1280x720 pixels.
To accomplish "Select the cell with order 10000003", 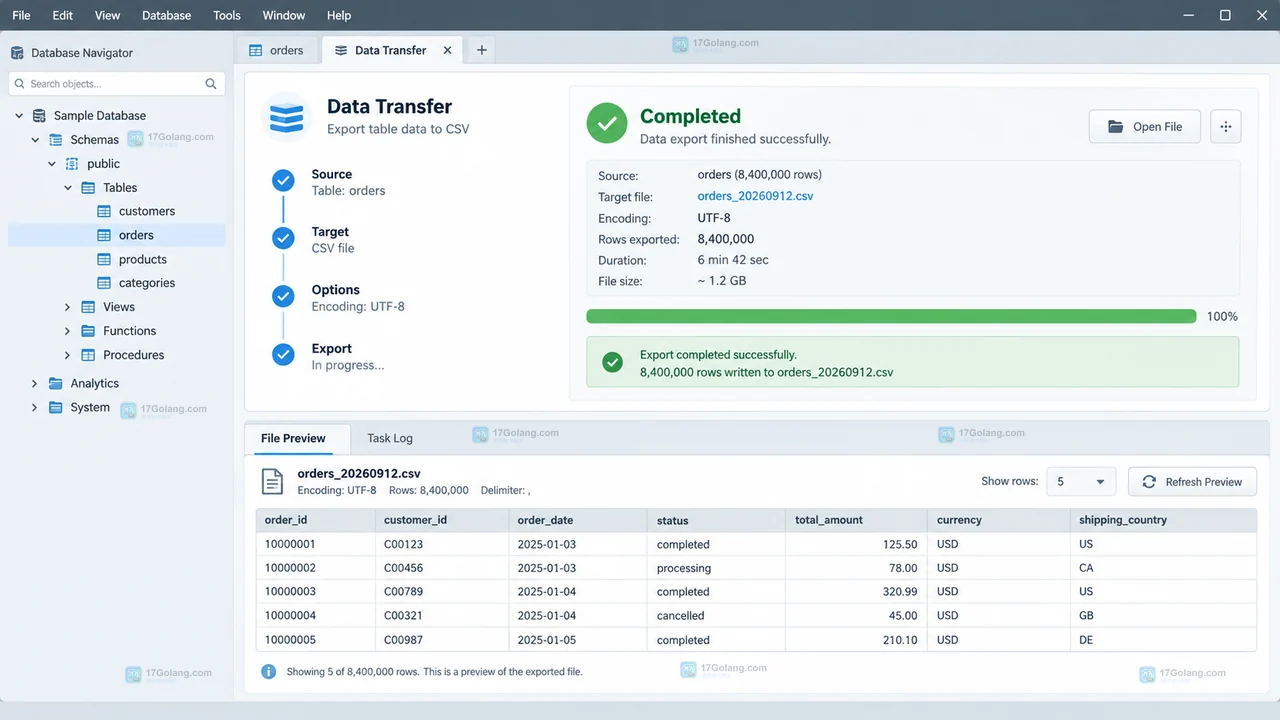I will tap(316, 592).
